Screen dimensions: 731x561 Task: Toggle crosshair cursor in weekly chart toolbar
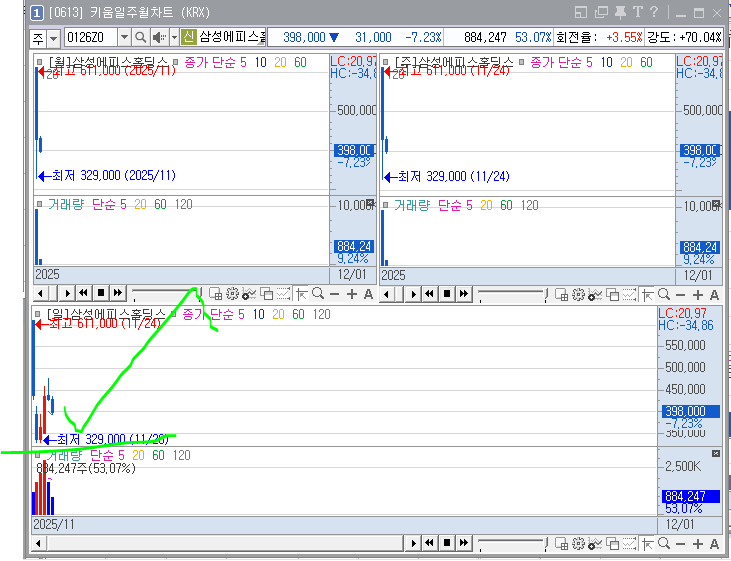pos(647,295)
